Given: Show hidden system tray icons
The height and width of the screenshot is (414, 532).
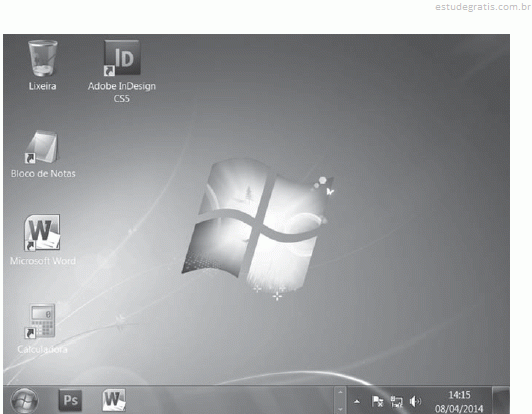Looking at the screenshot, I should [357, 402].
